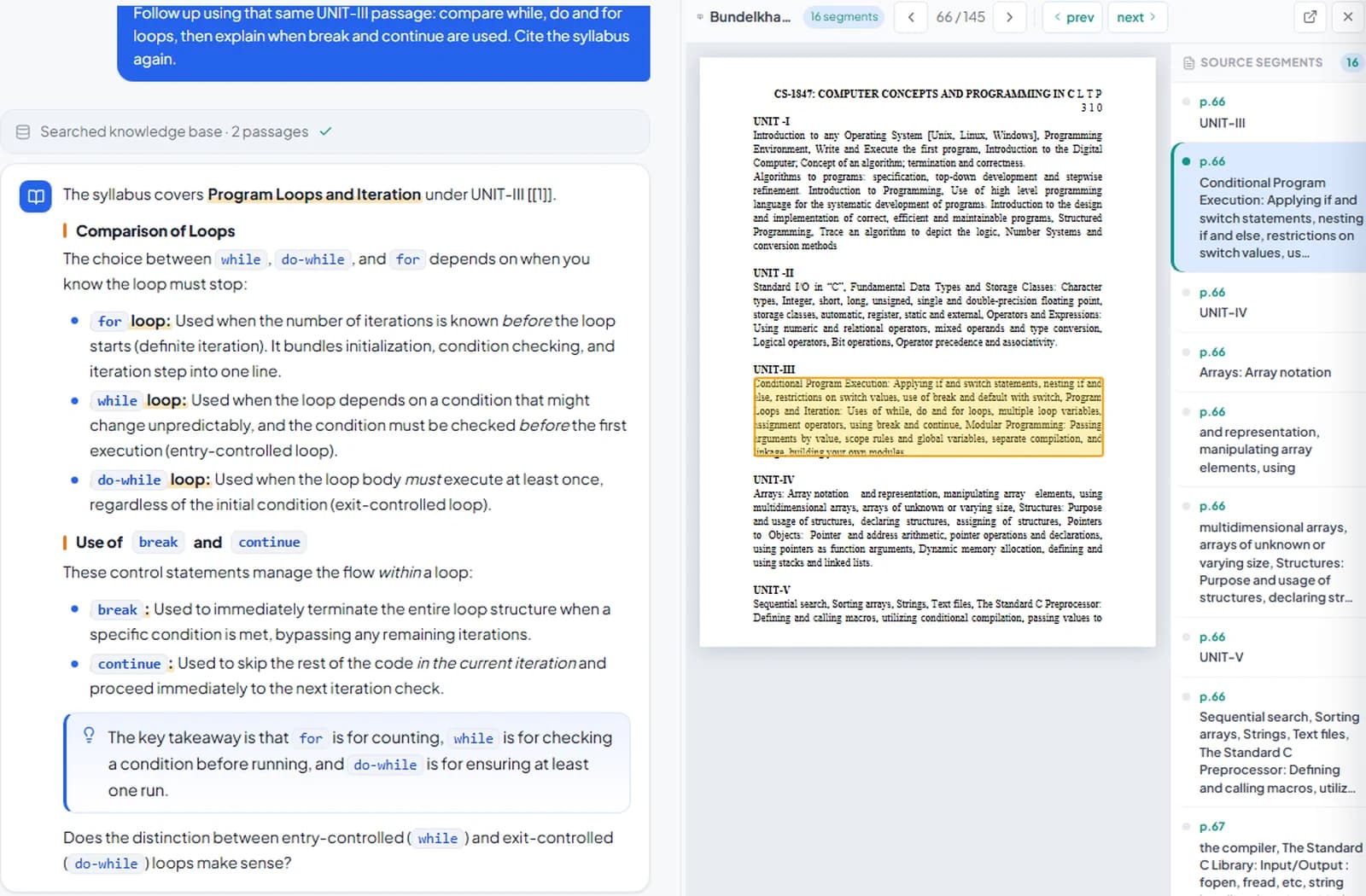
Task: Click UNIT-II heading in the document page
Action: (773, 273)
